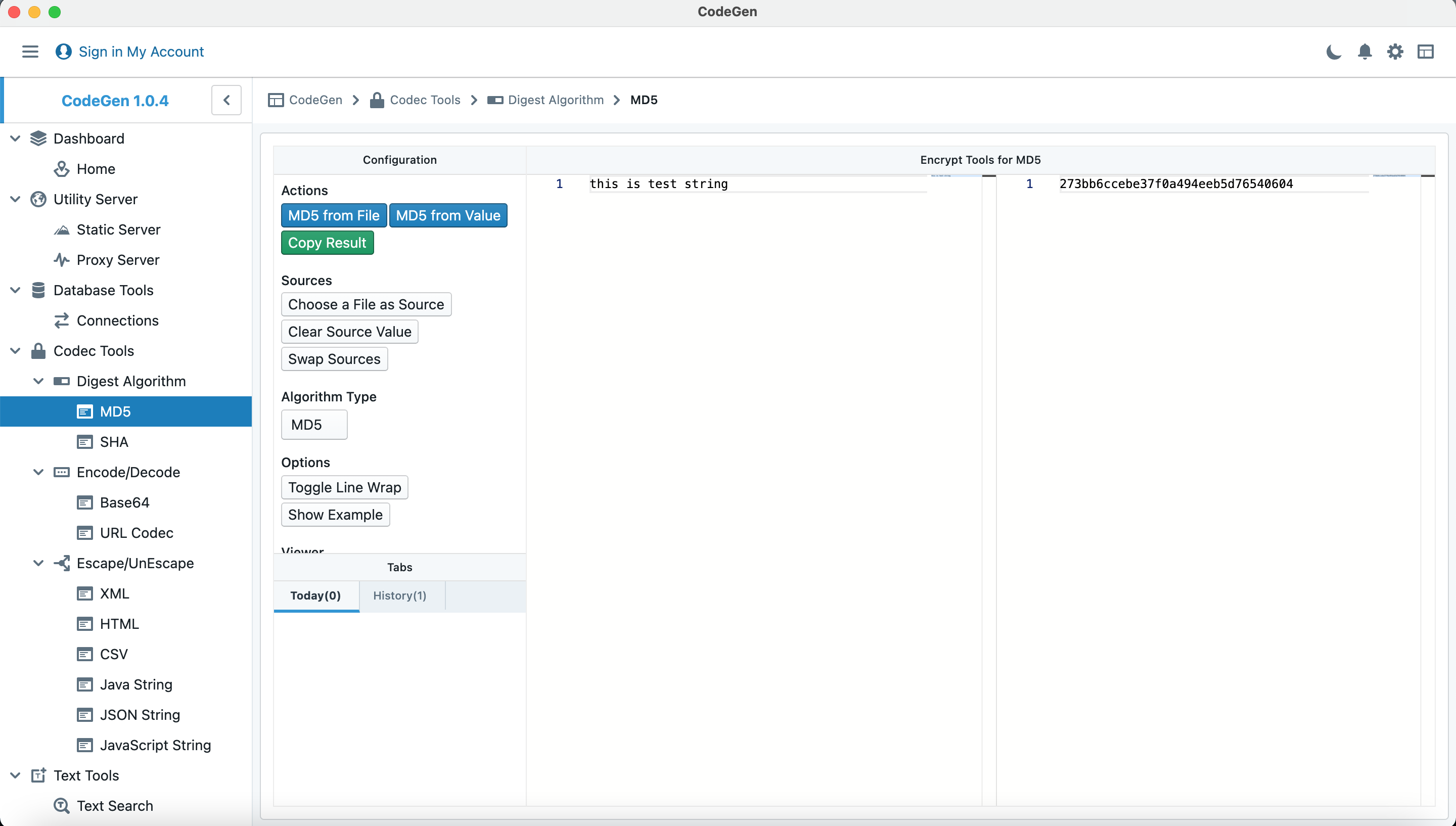1456x826 pixels.
Task: Click Choose a File as Source
Action: click(365, 303)
